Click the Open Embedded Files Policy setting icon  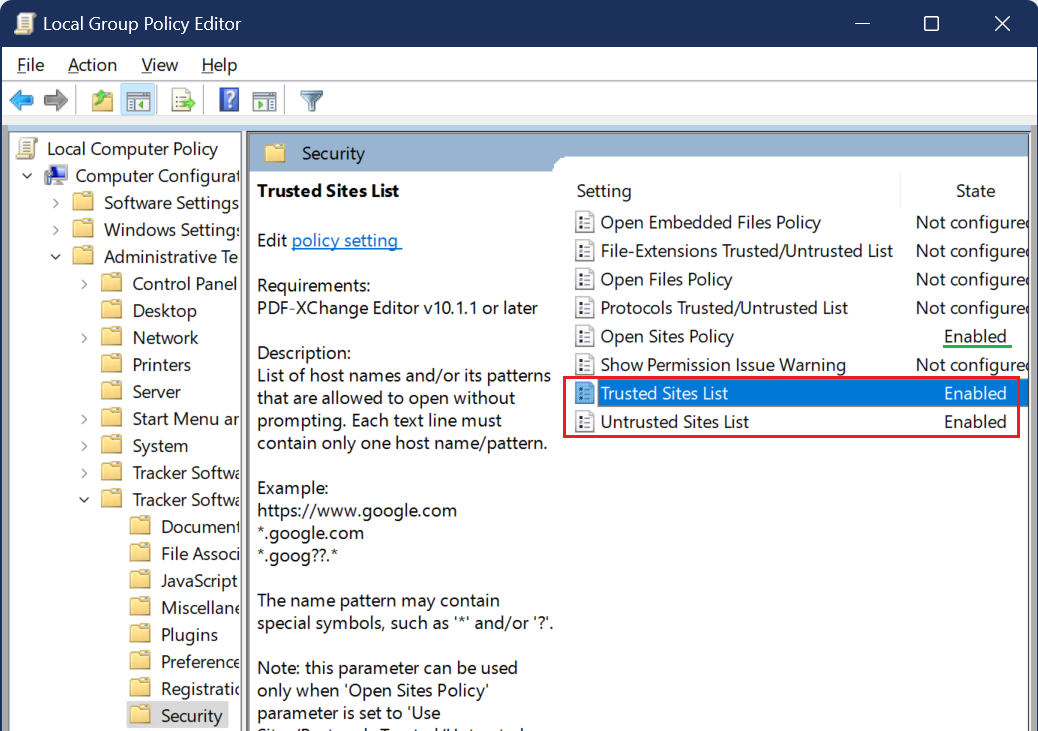click(584, 222)
